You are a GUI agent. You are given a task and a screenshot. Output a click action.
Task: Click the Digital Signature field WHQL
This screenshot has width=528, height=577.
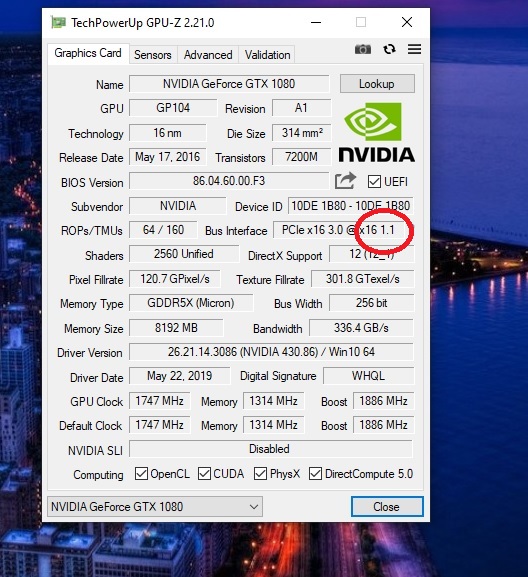coord(368,376)
